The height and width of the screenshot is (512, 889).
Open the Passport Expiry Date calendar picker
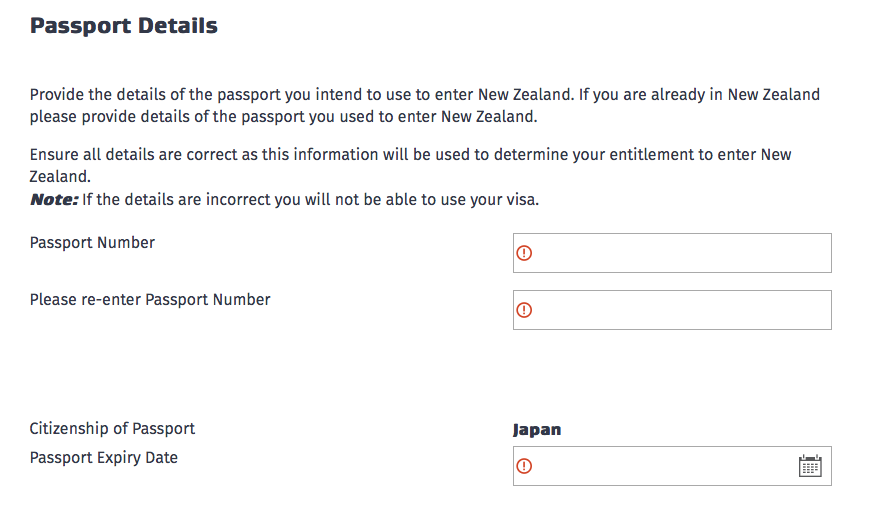point(810,466)
